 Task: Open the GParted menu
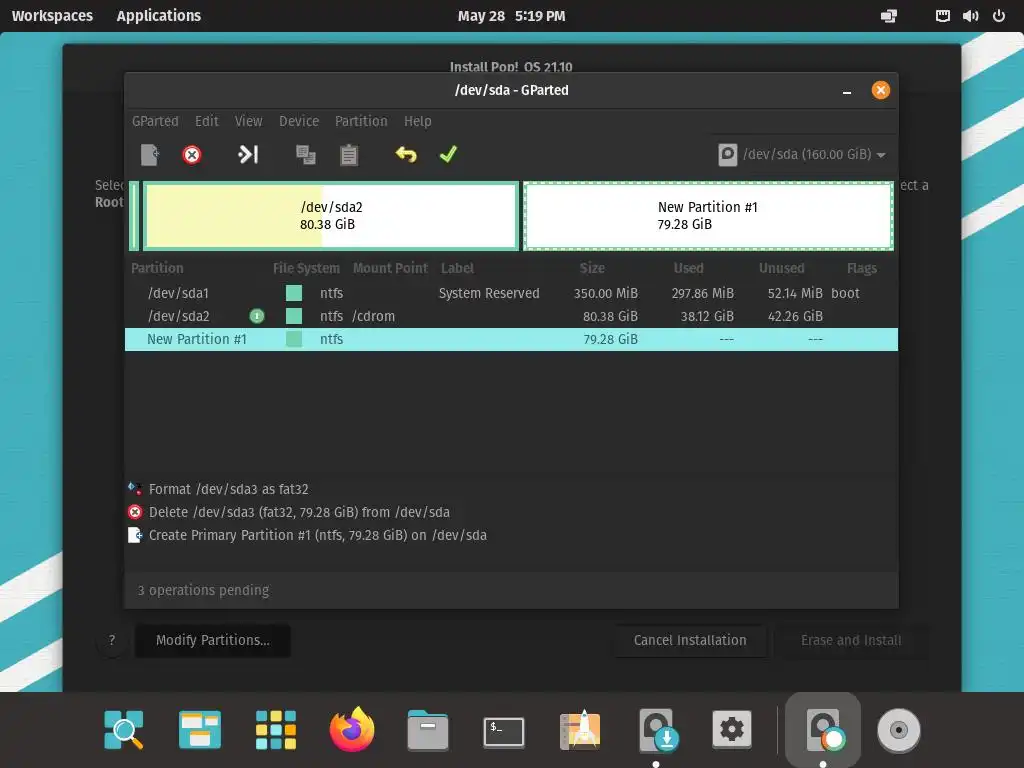tap(155, 121)
